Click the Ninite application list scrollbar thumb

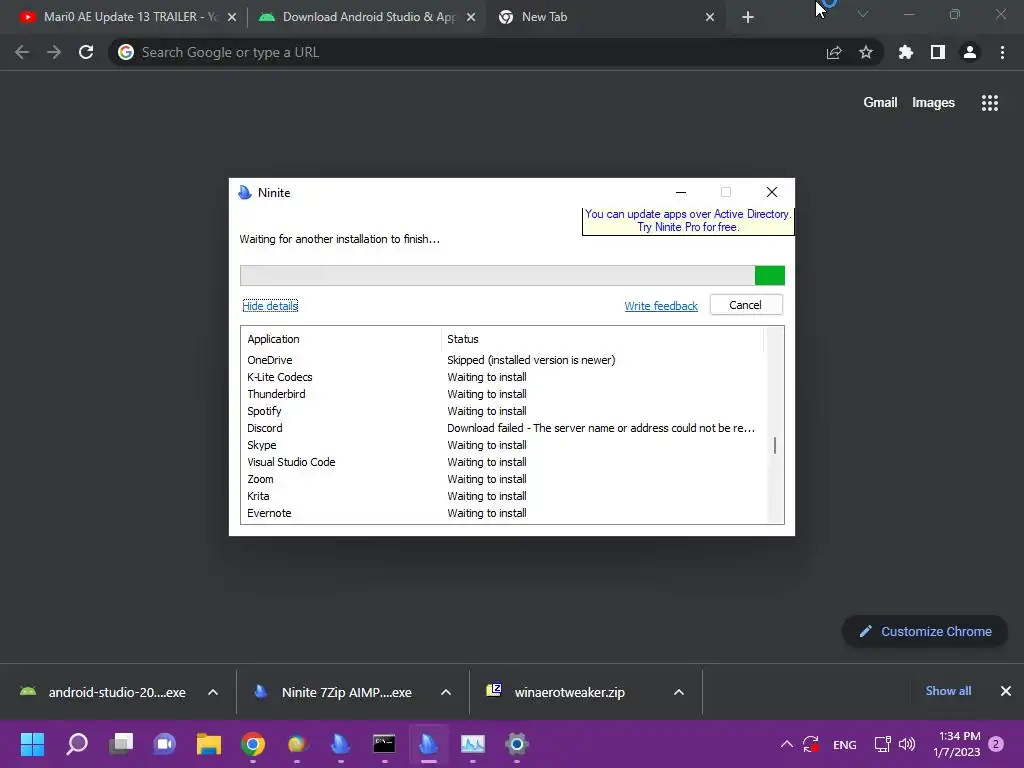point(775,445)
